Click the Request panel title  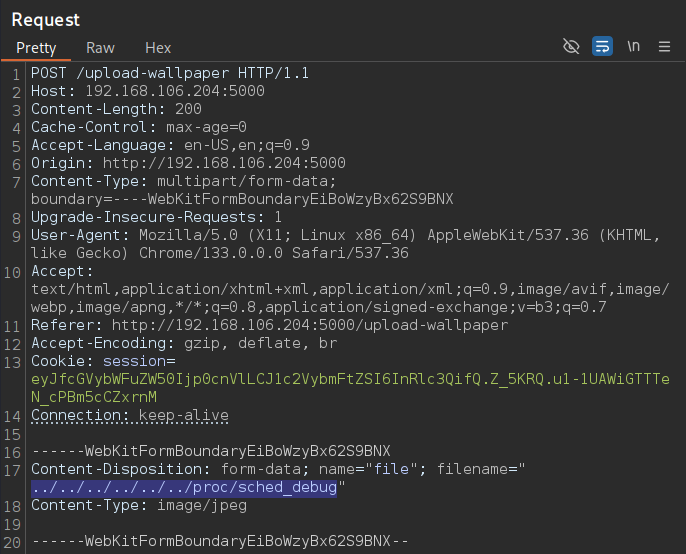[x=46, y=20]
